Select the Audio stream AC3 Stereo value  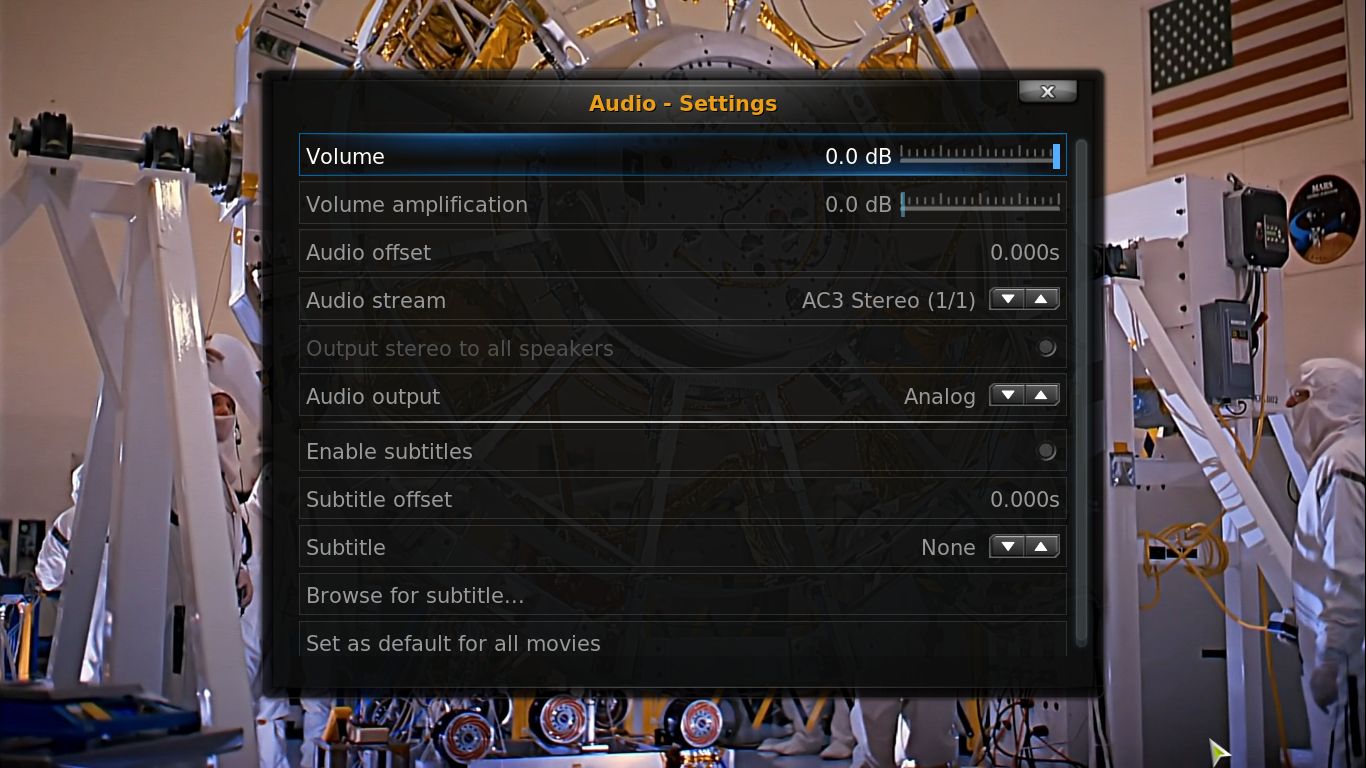click(x=888, y=300)
